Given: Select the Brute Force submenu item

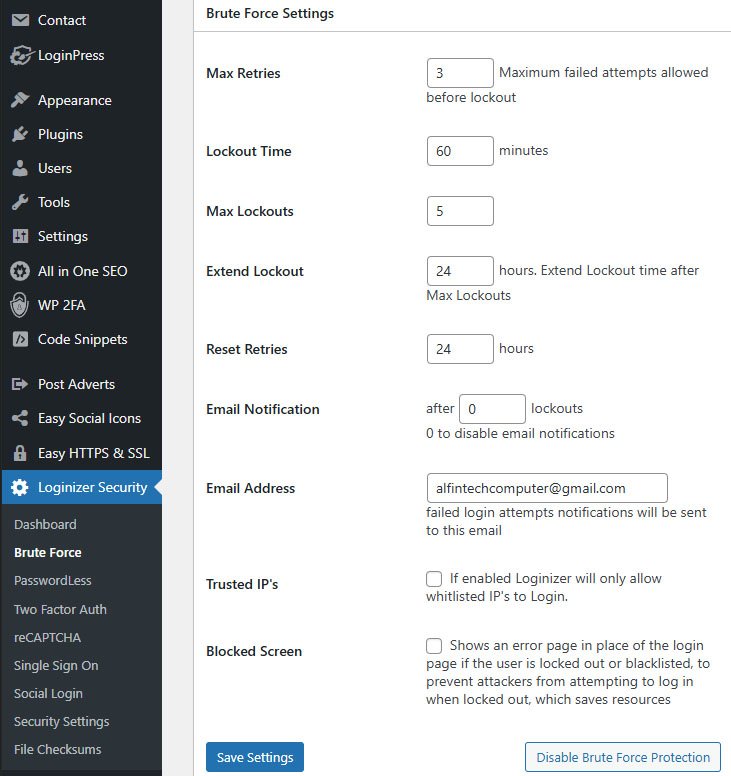Looking at the screenshot, I should click(x=48, y=552).
